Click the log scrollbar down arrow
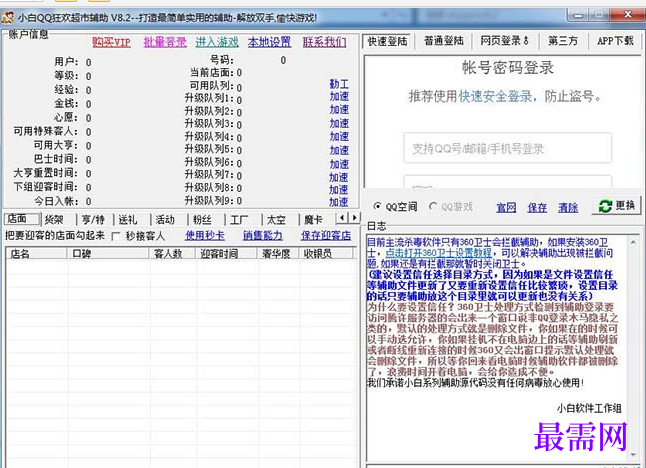This screenshot has height=468, width=646. point(633,454)
